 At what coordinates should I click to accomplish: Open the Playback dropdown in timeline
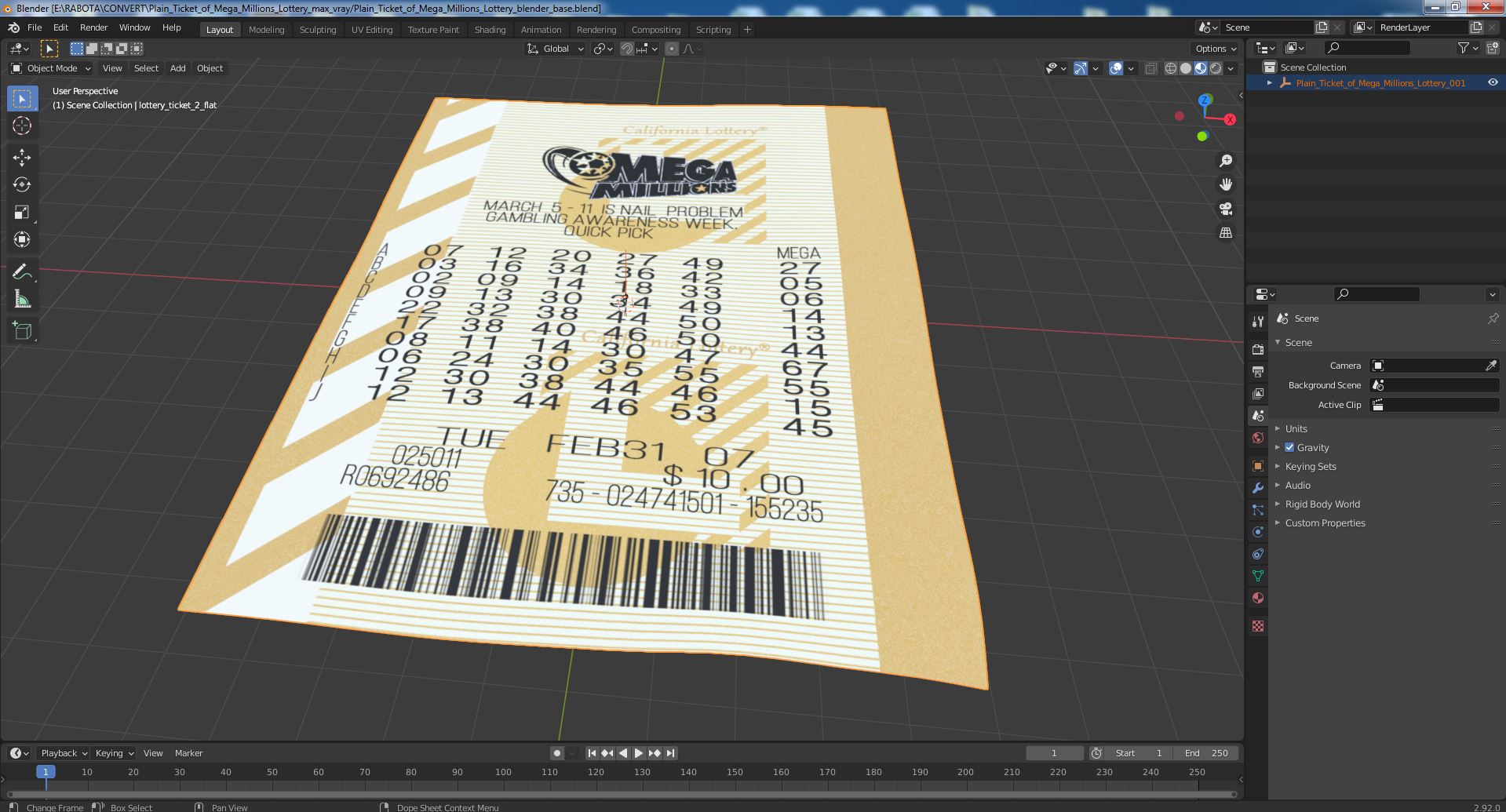(63, 753)
